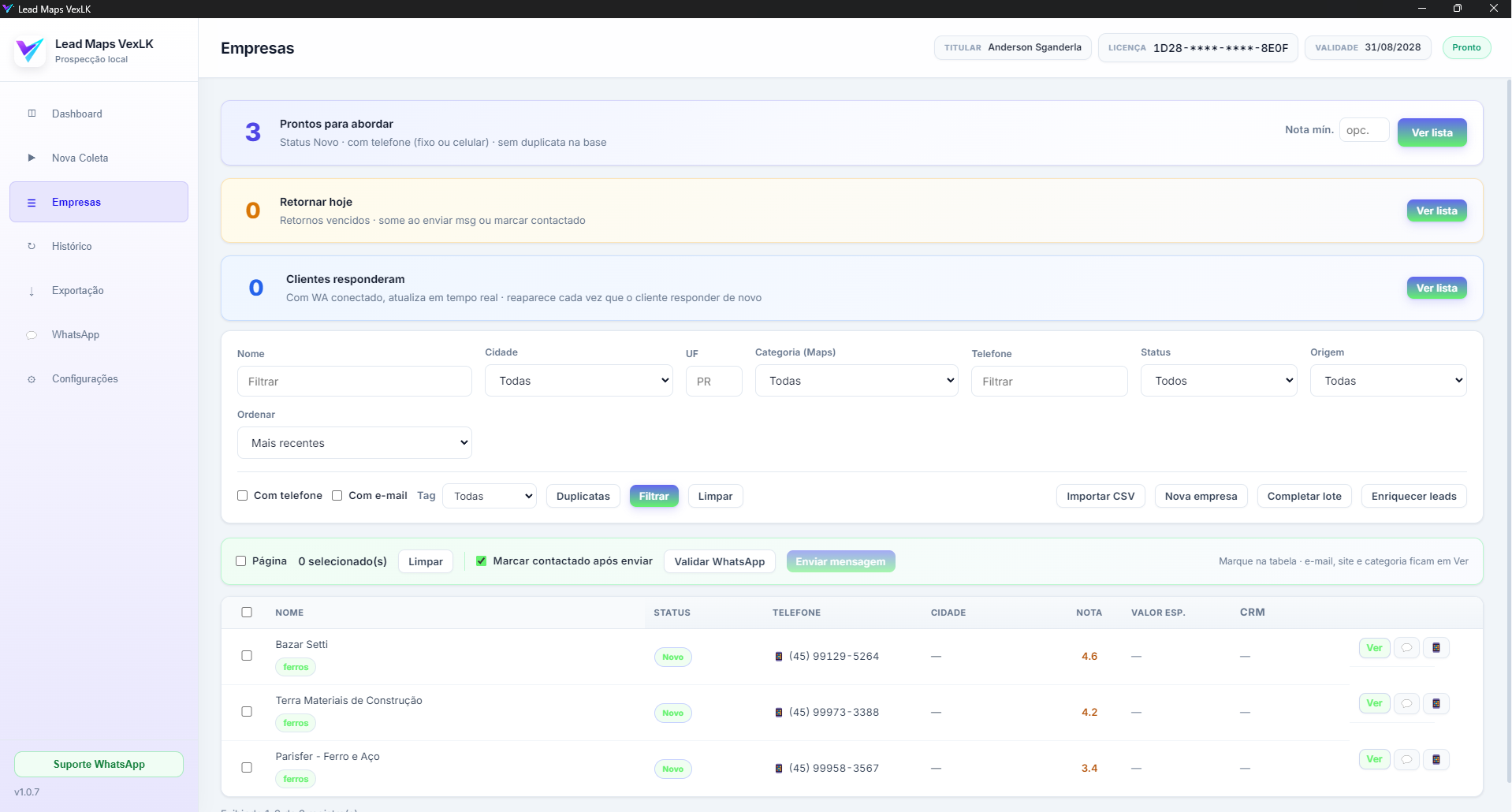This screenshot has width=1512, height=812.
Task: Click the Bazar Setti company name
Action: (301, 644)
